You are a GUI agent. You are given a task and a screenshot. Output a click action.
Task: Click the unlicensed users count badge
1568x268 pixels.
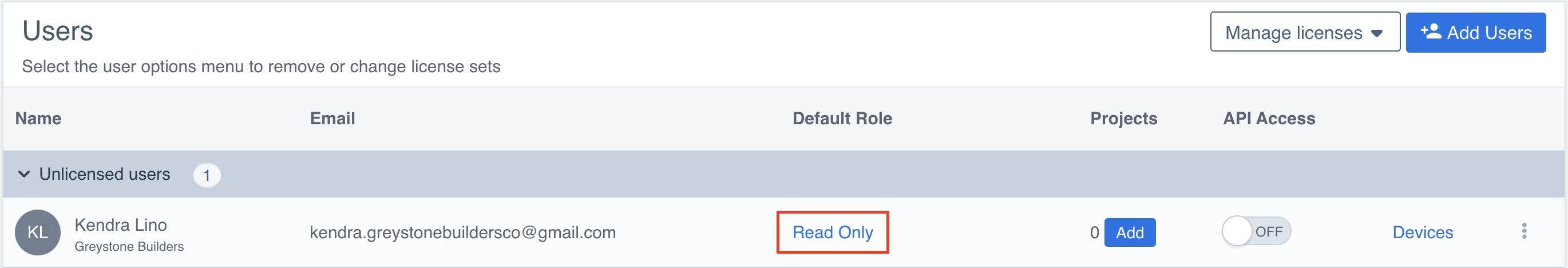point(207,175)
